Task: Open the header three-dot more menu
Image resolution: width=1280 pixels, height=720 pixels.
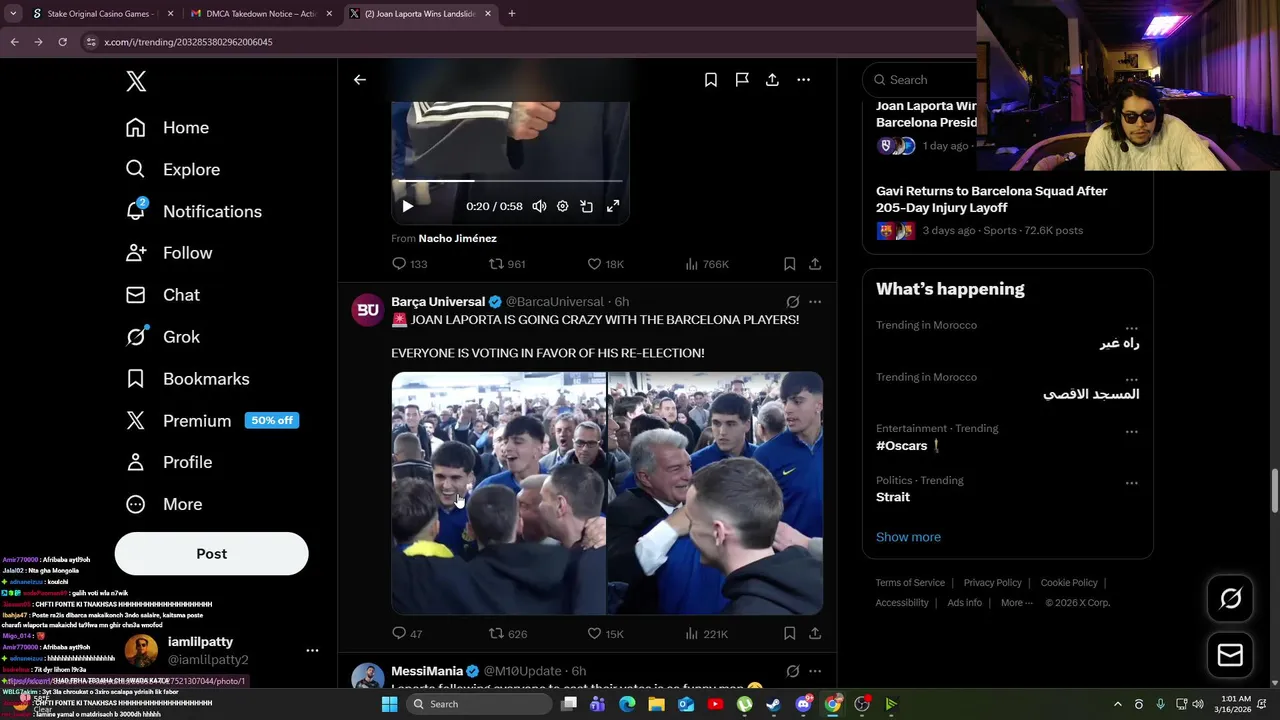Action: [803, 80]
